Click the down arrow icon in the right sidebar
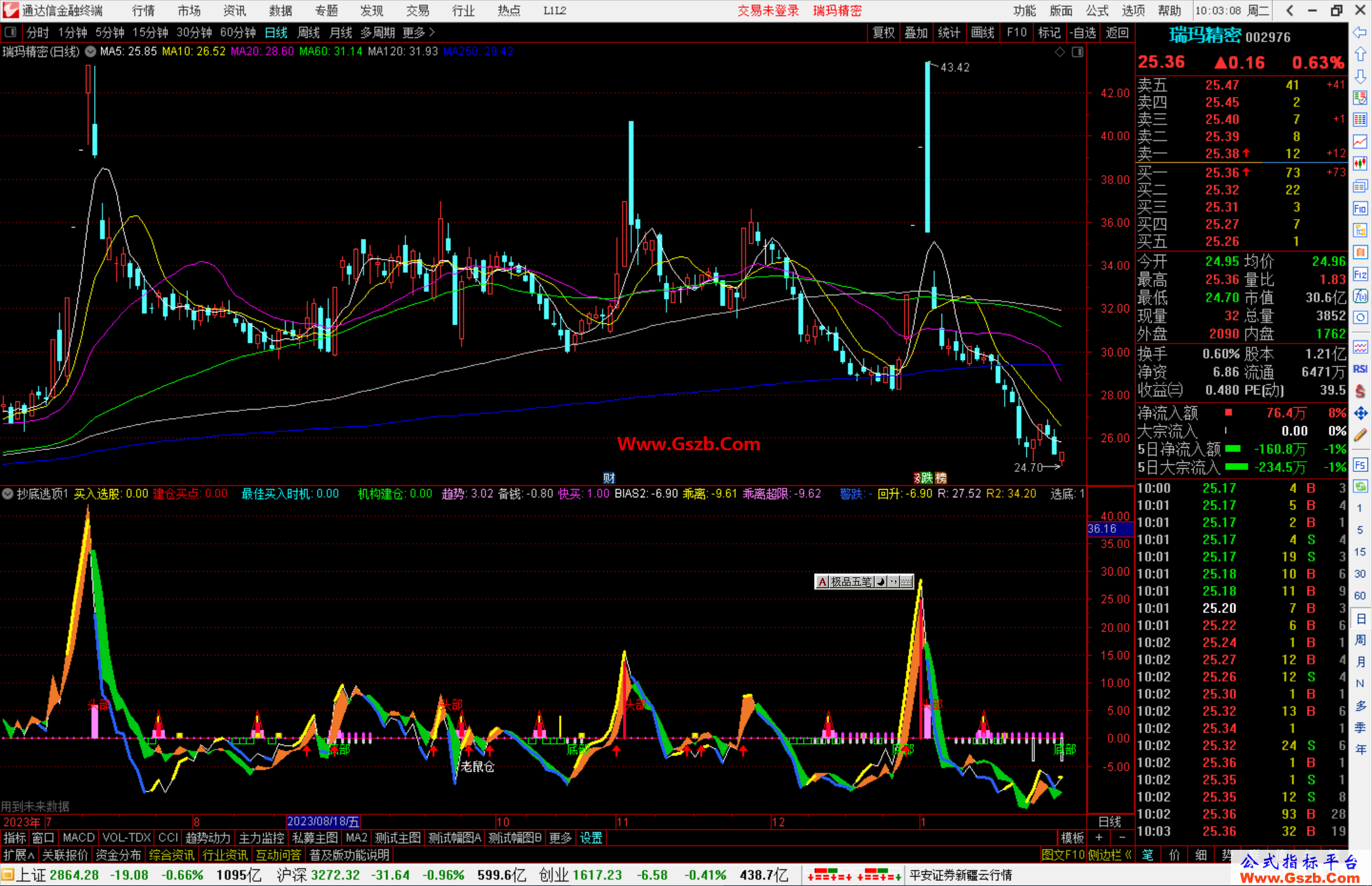This screenshot has height=886, width=1372. click(x=1360, y=76)
